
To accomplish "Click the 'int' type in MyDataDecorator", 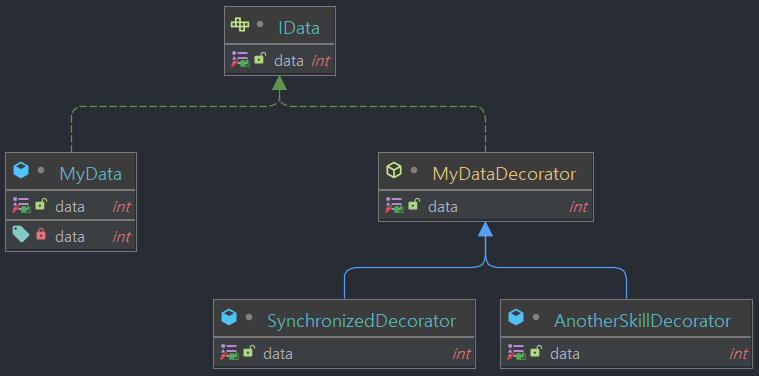I will (x=578, y=207).
